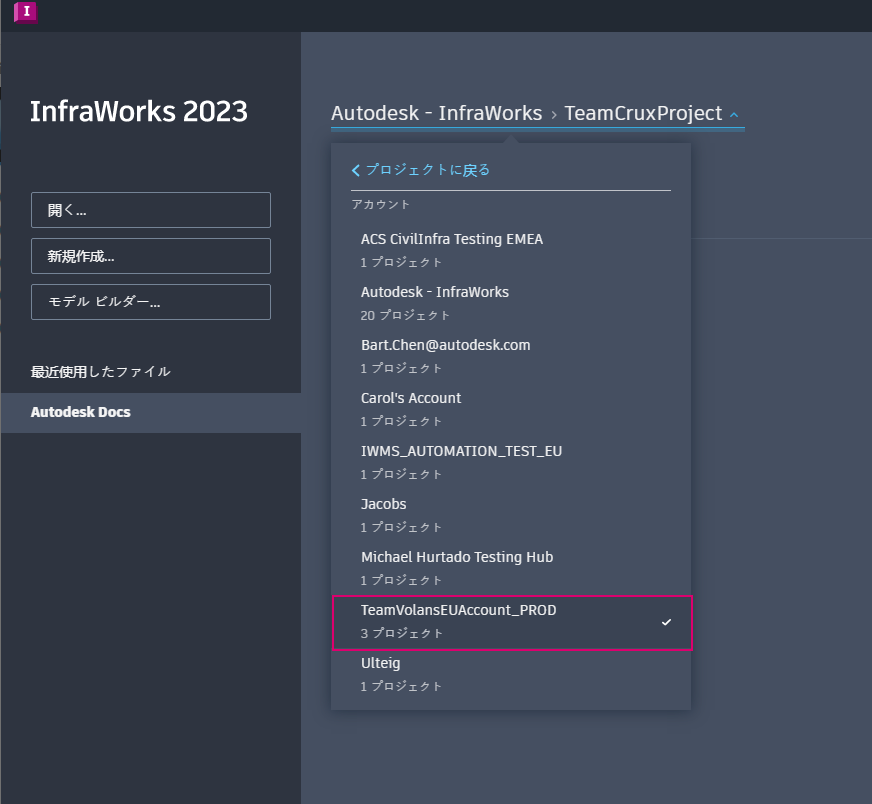Select TeamVolansEUAccount_PROD account
Image resolution: width=872 pixels, height=804 pixels.
[x=512, y=623]
